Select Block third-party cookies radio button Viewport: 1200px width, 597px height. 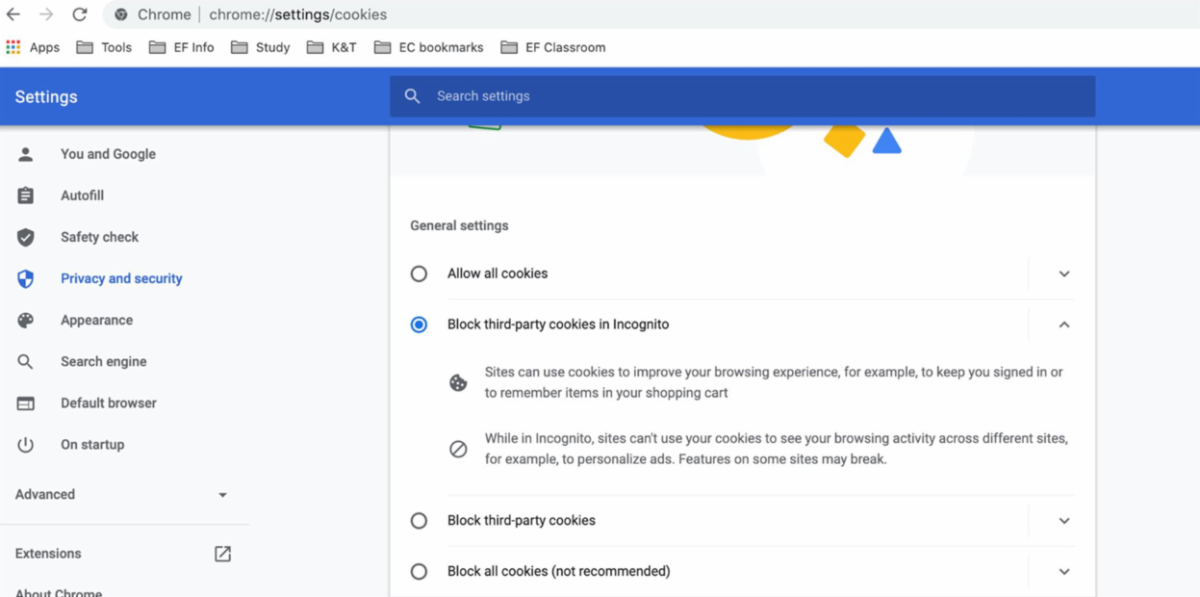click(x=419, y=521)
